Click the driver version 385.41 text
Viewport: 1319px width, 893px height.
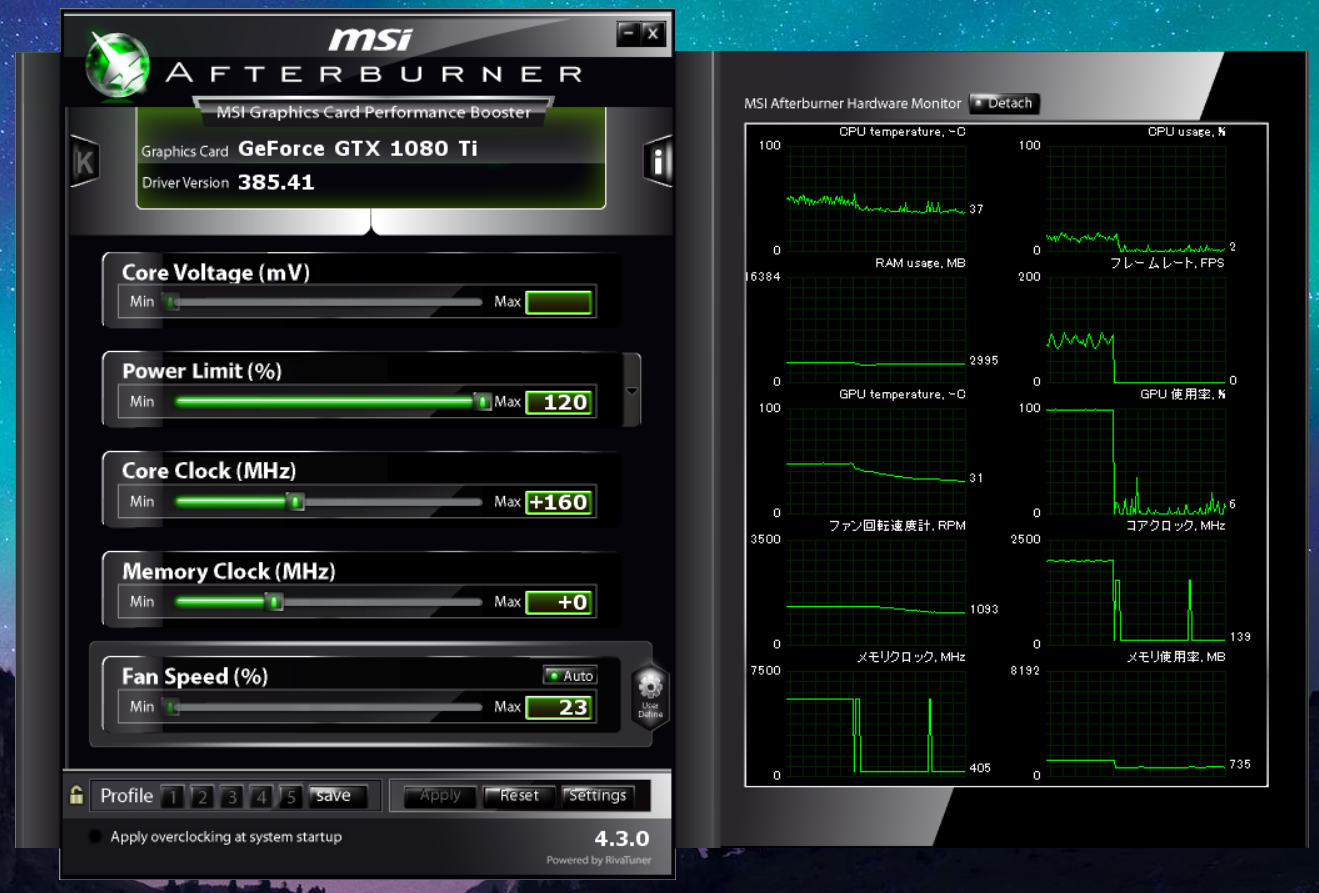276,182
